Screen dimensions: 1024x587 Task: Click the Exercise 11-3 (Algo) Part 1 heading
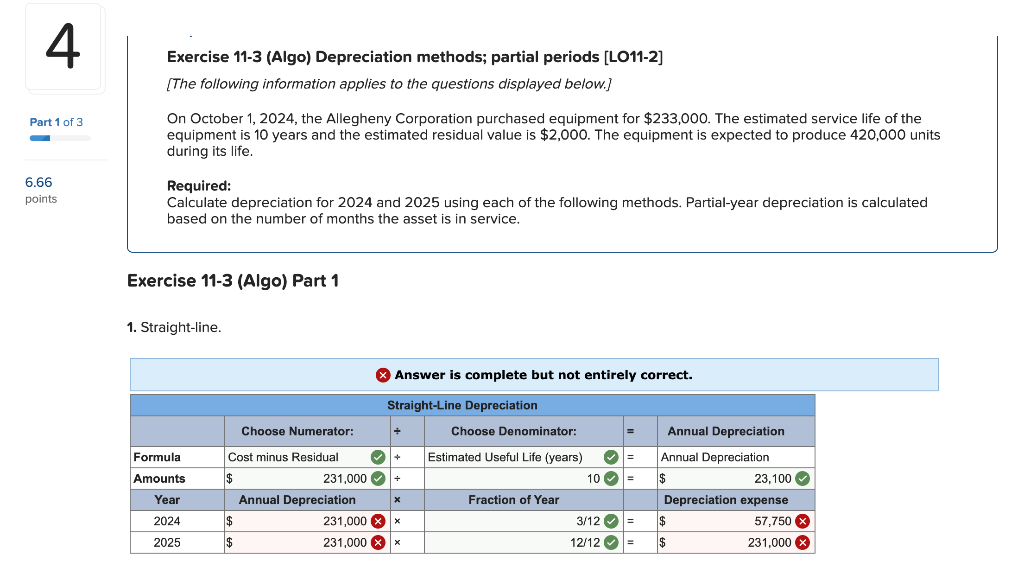point(233,281)
